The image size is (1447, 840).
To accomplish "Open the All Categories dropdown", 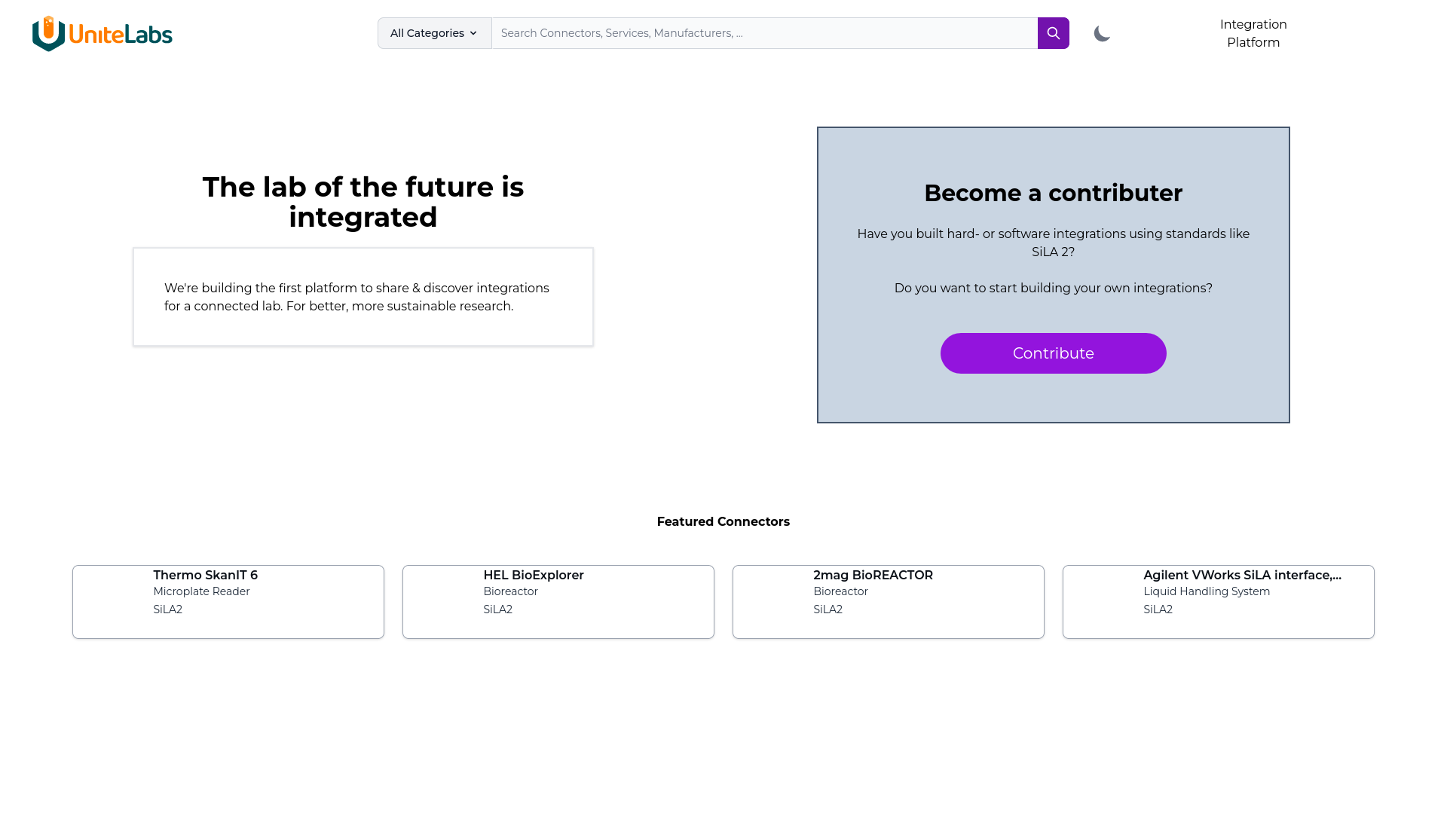I will (434, 33).
